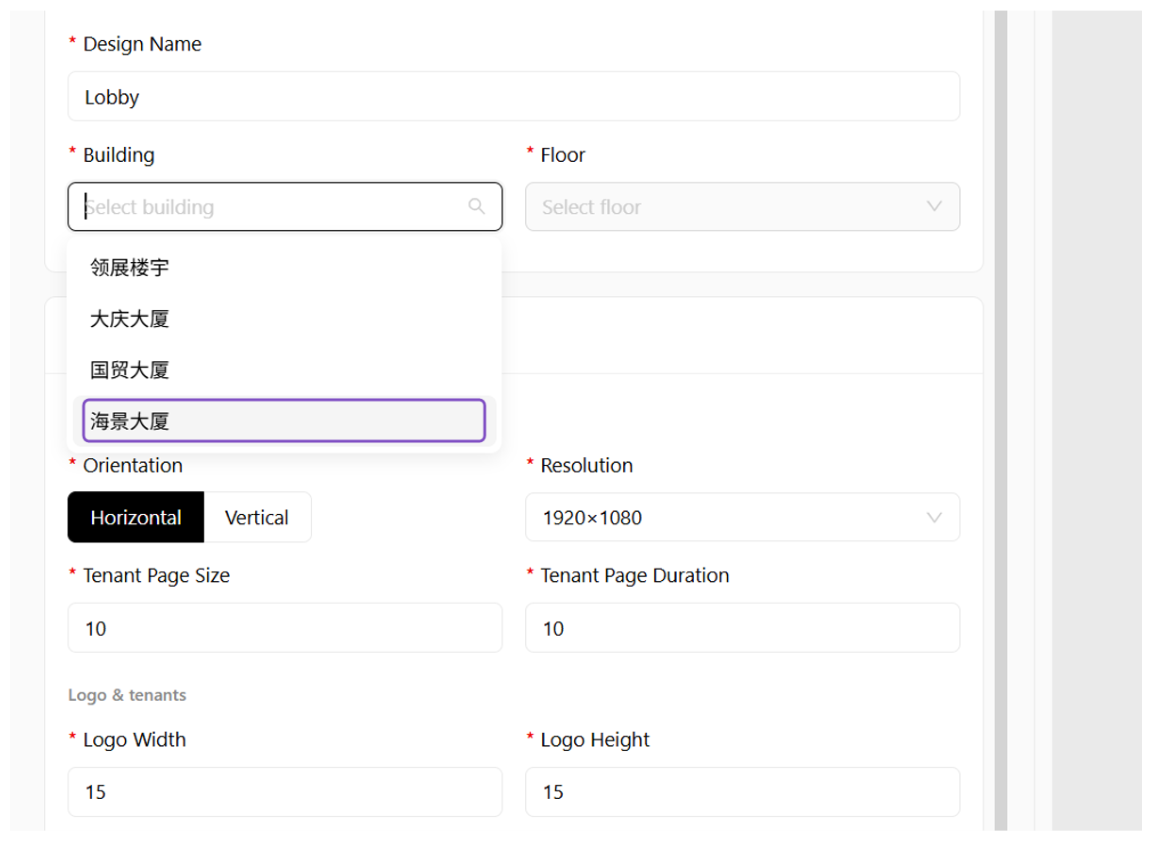The height and width of the screenshot is (841, 1152).
Task: Focus the Select building search box
Action: point(285,206)
